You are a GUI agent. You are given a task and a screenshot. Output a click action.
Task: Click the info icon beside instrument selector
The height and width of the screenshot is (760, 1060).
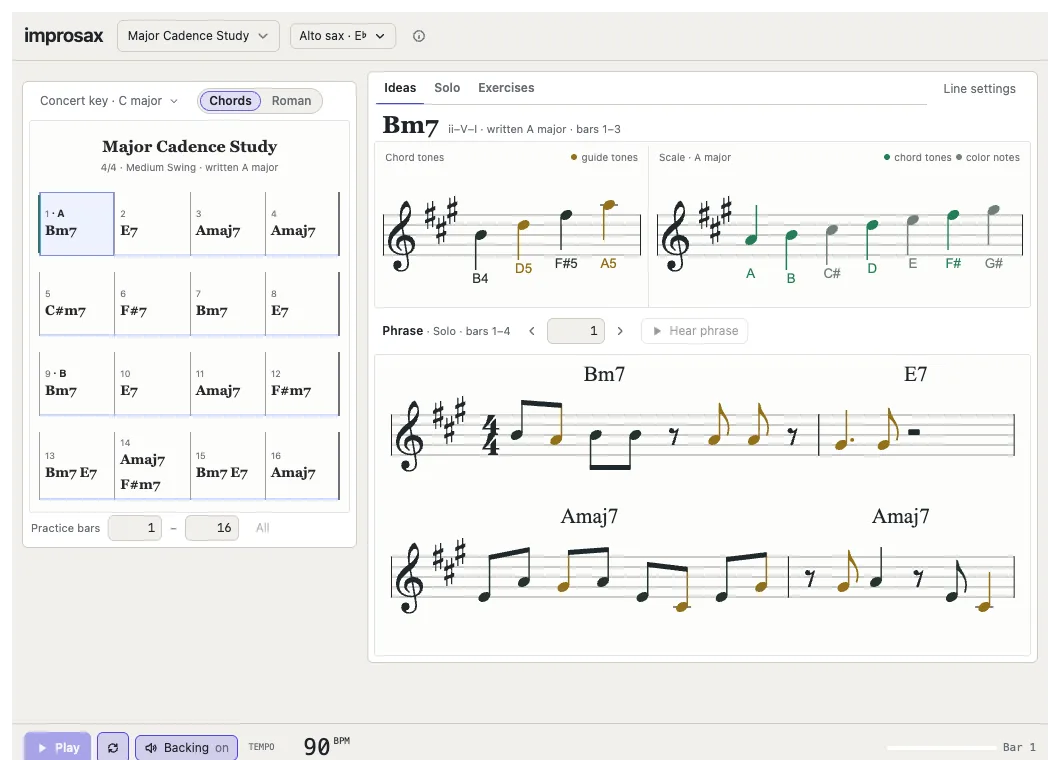pyautogui.click(x=419, y=36)
